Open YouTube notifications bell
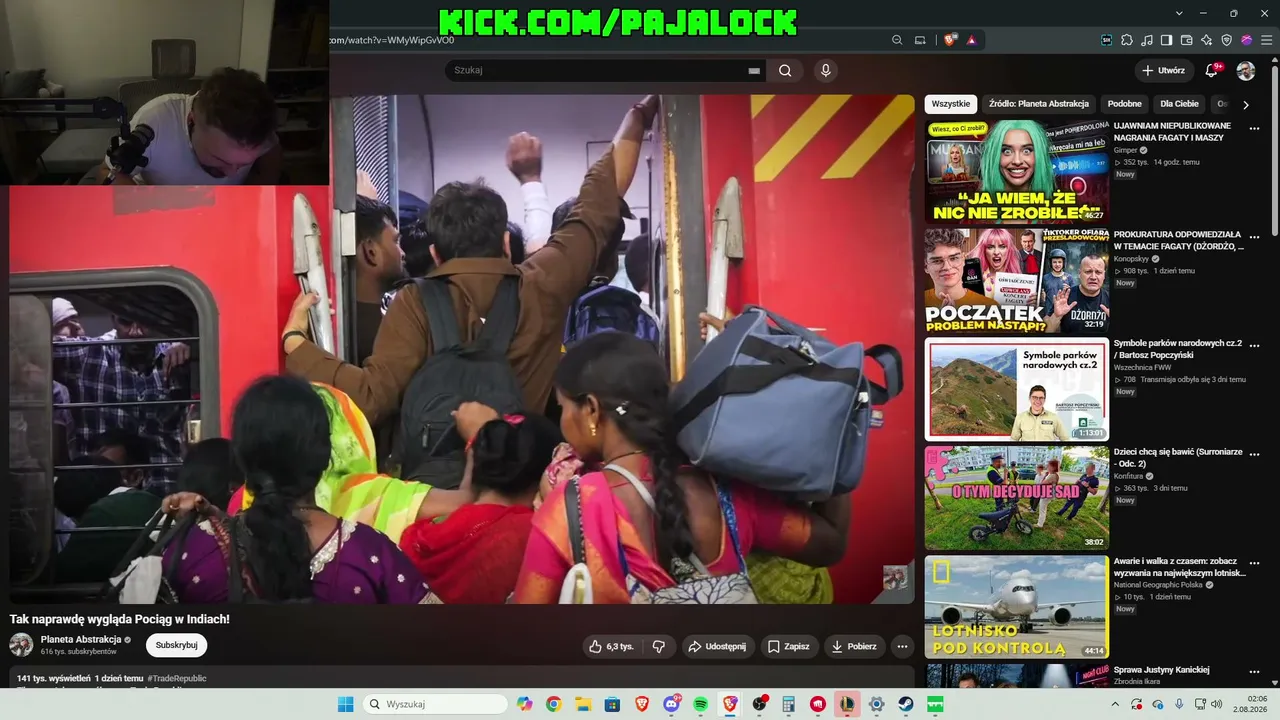This screenshot has height=720, width=1280. coord(1212,70)
